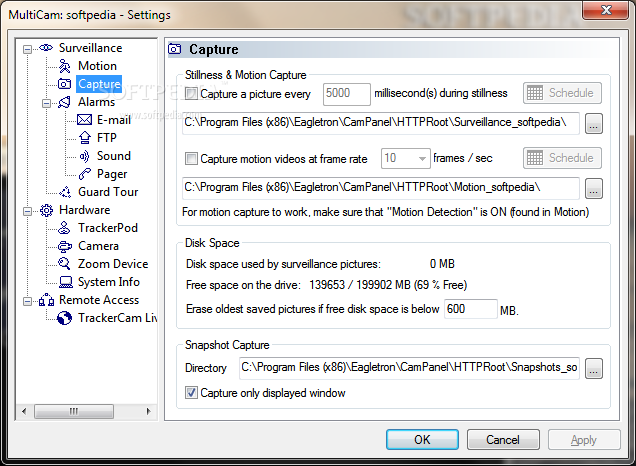Click the Guard Tour icon

coord(65,192)
